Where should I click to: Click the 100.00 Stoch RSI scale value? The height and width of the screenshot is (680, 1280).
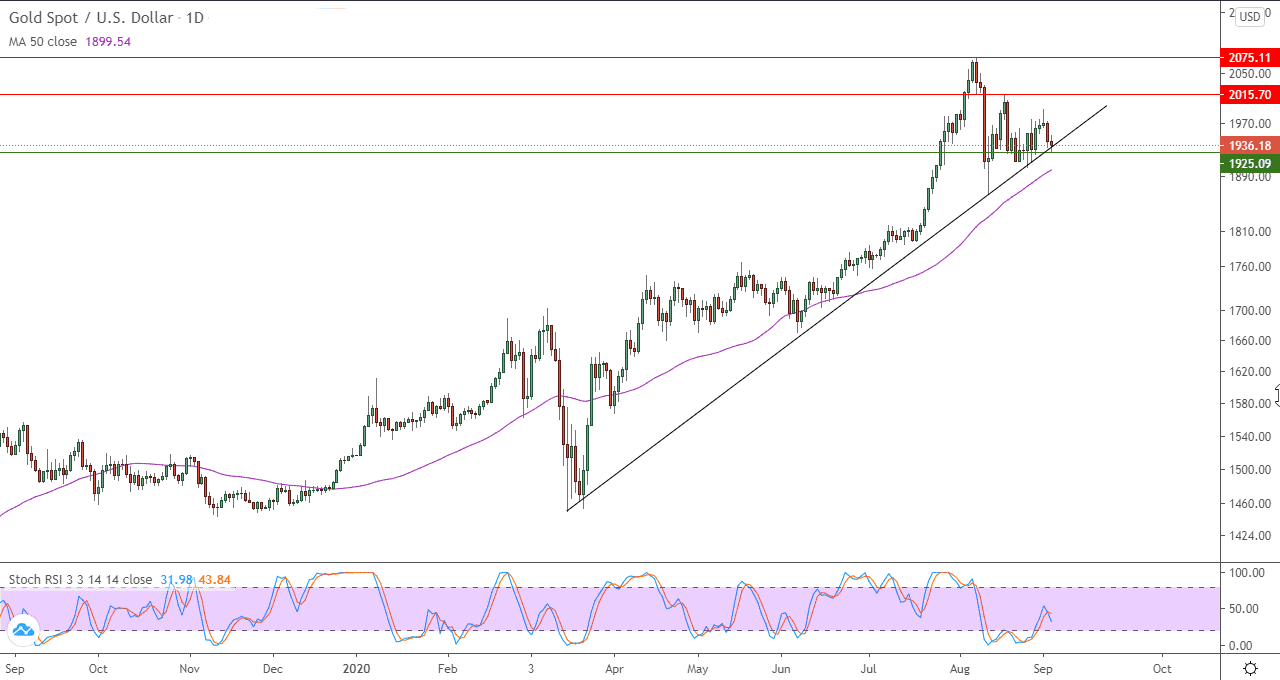[1246, 573]
